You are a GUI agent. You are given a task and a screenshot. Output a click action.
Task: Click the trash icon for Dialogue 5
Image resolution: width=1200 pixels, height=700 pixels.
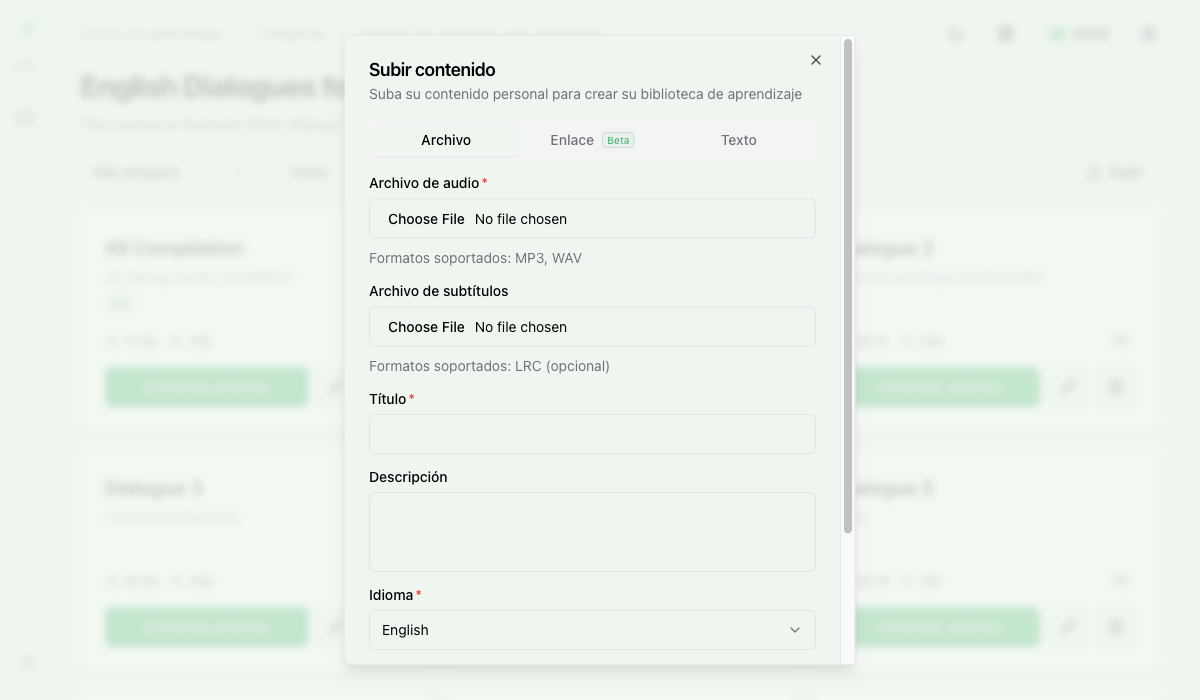(1117, 627)
